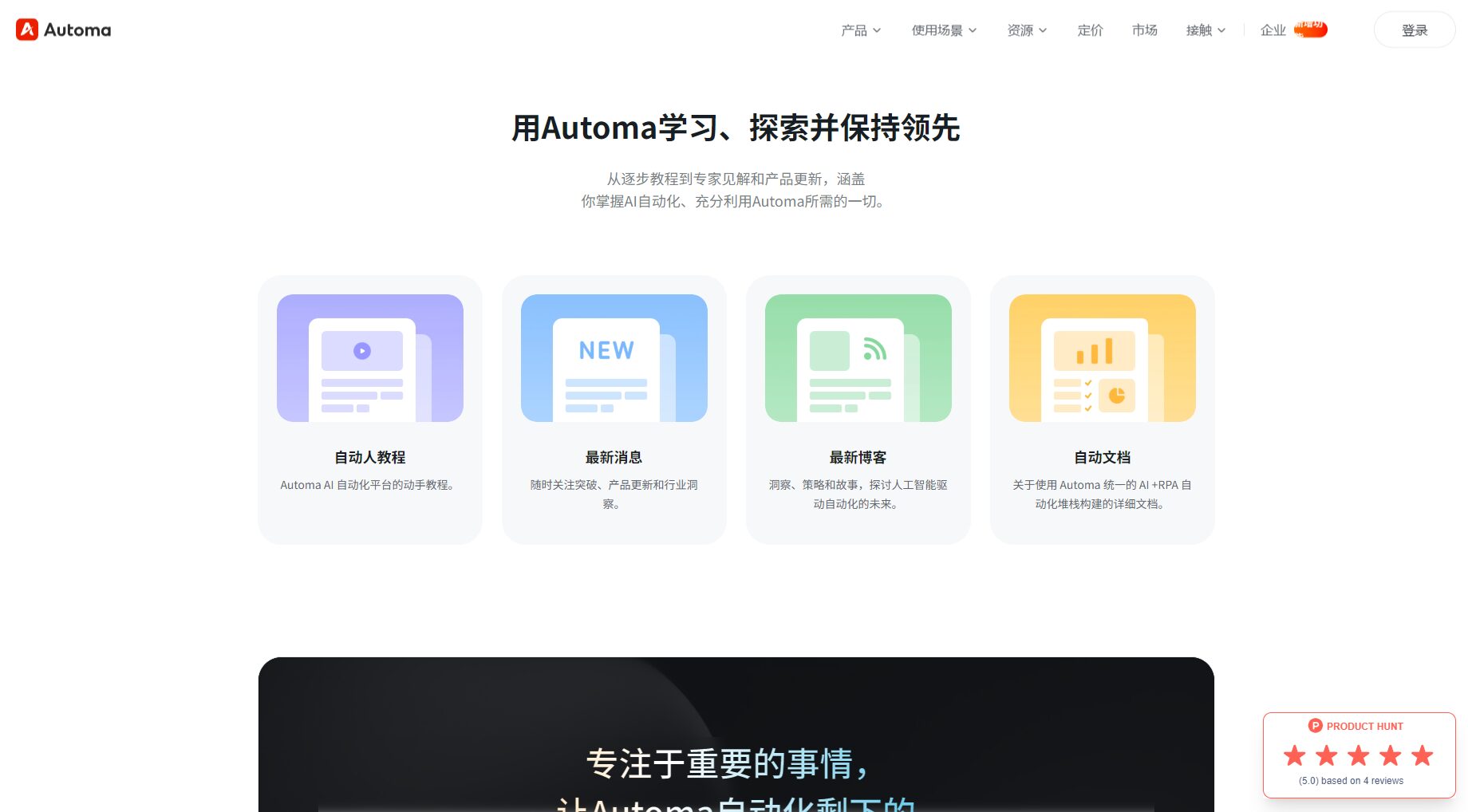Image resolution: width=1468 pixels, height=812 pixels.
Task: Click the orange badge next to 企业
Action: point(1310,30)
